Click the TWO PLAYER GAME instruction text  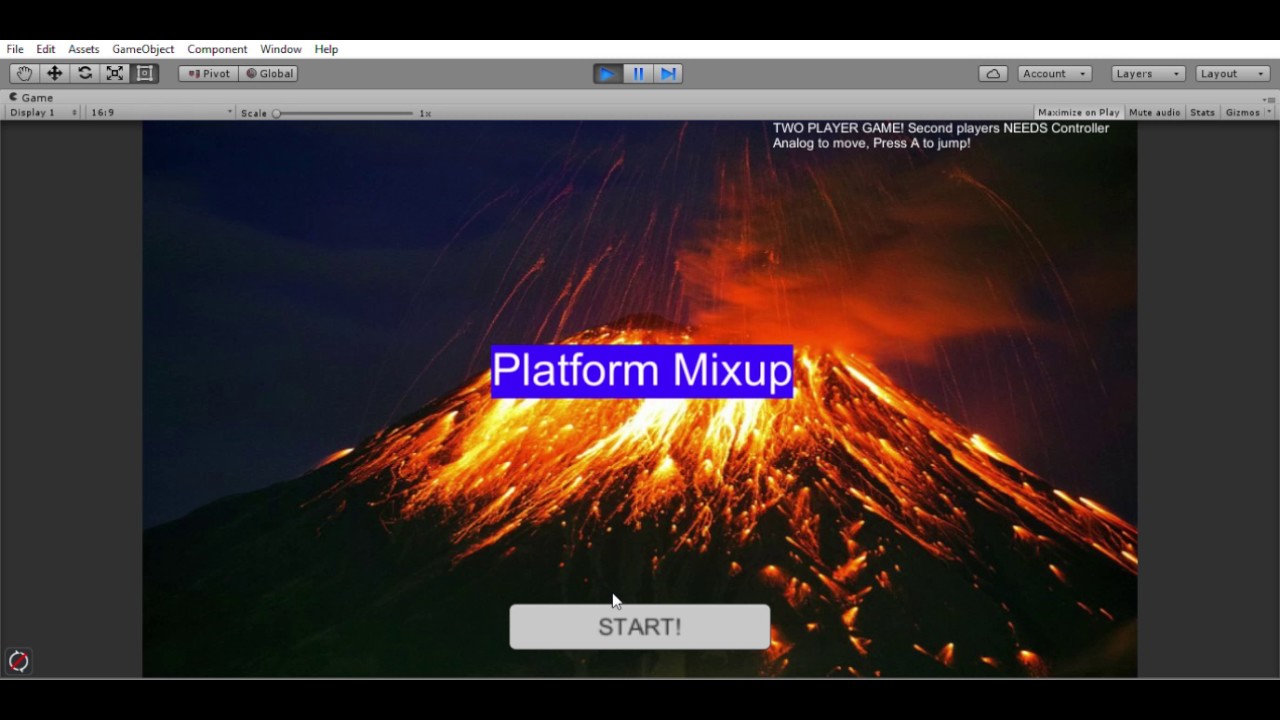(x=941, y=136)
